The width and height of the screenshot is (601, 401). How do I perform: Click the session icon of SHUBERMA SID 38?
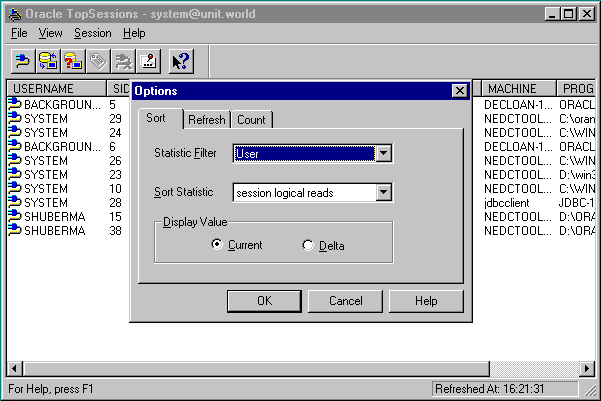pos(15,230)
